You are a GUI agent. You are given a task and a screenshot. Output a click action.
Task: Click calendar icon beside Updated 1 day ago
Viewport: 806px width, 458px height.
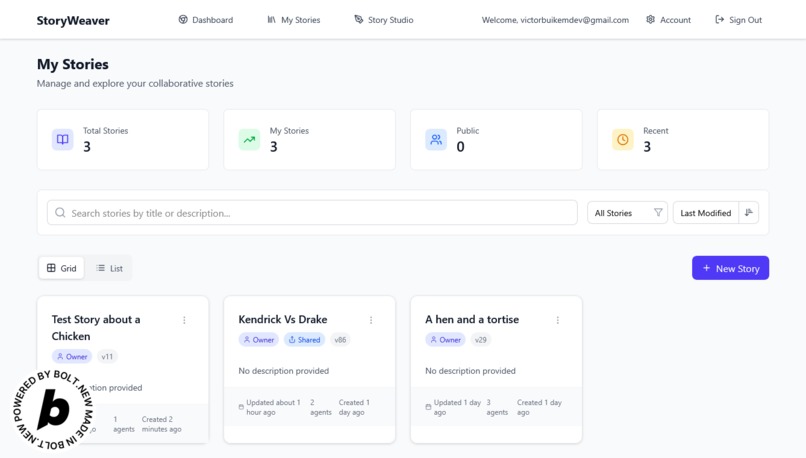428,407
